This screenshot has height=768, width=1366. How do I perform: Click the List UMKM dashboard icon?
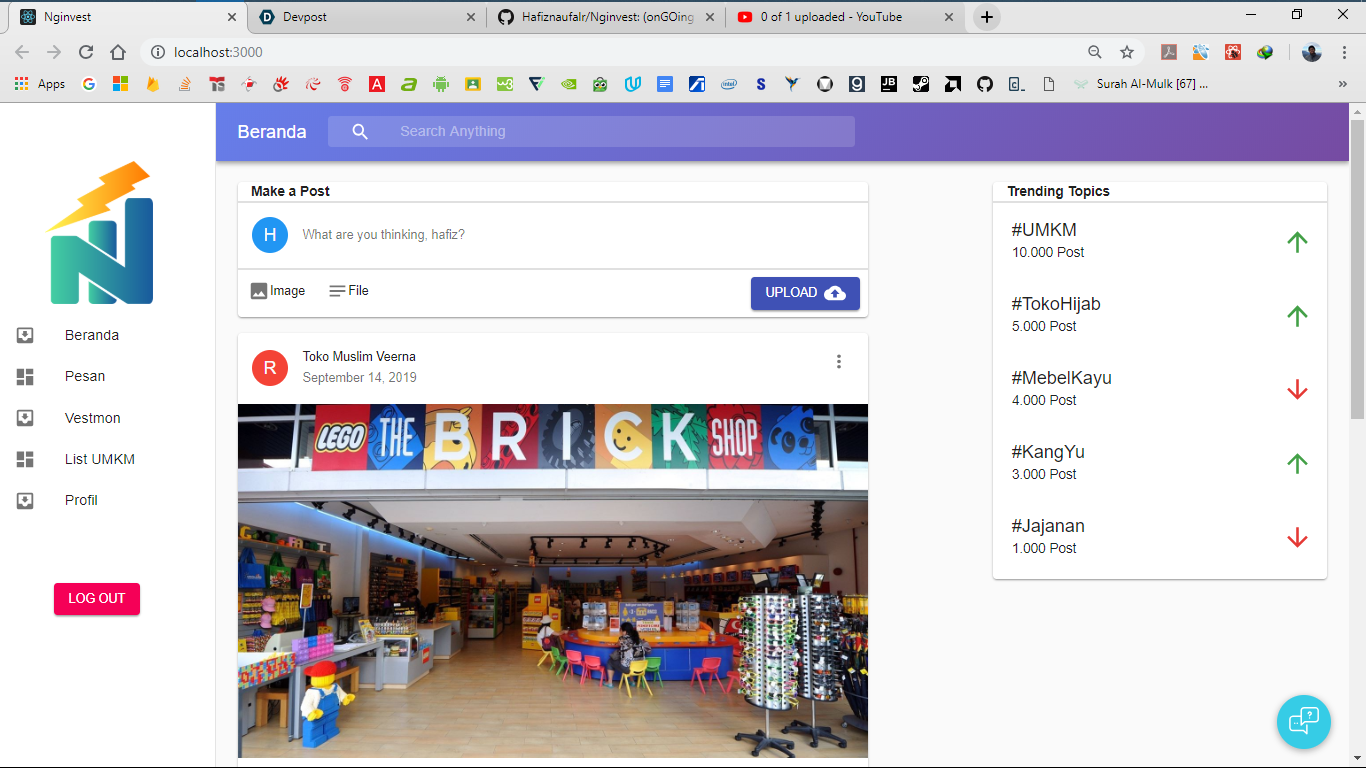coord(25,459)
